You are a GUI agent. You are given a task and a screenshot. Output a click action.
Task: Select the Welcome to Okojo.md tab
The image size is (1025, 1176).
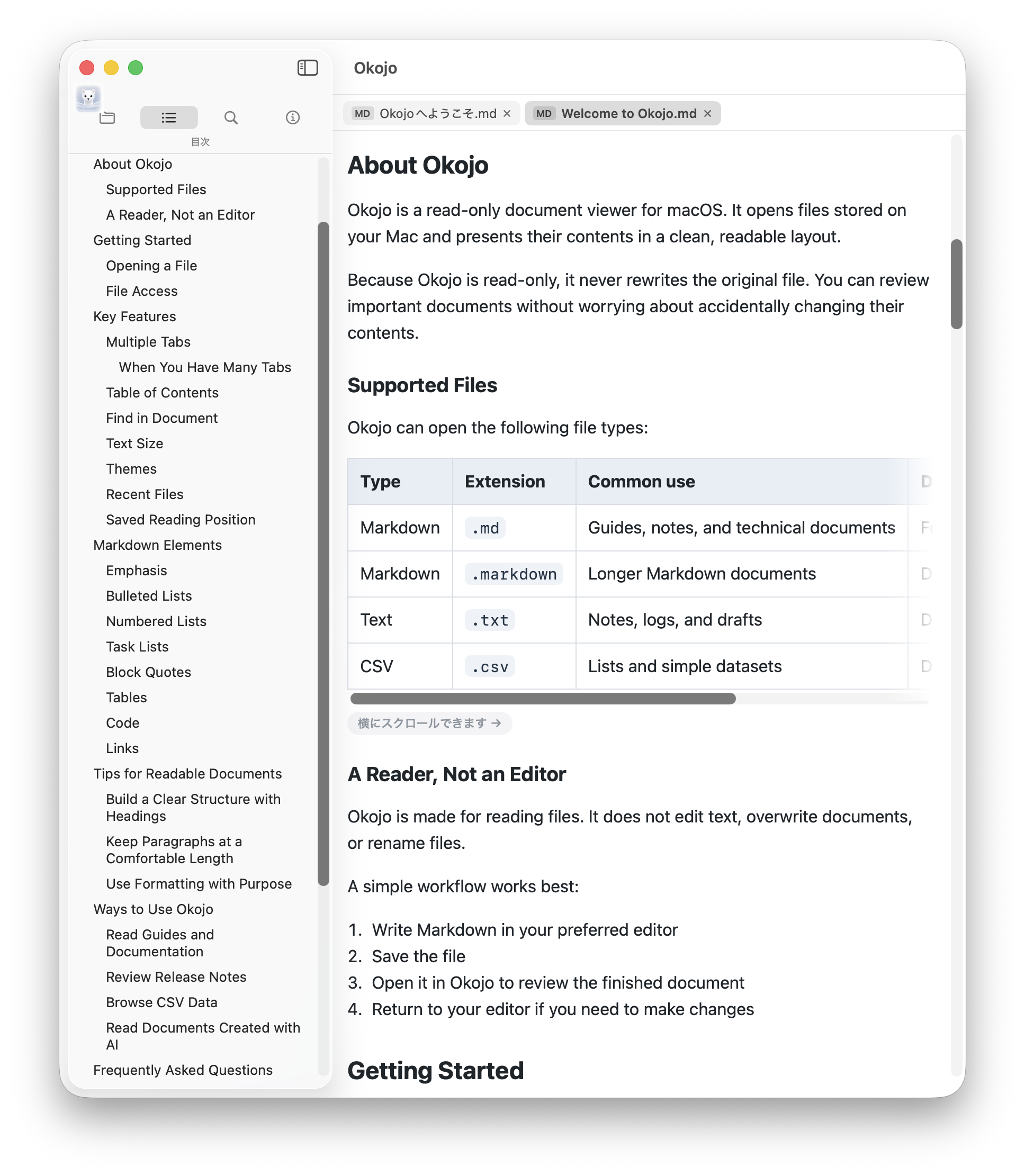(x=622, y=114)
